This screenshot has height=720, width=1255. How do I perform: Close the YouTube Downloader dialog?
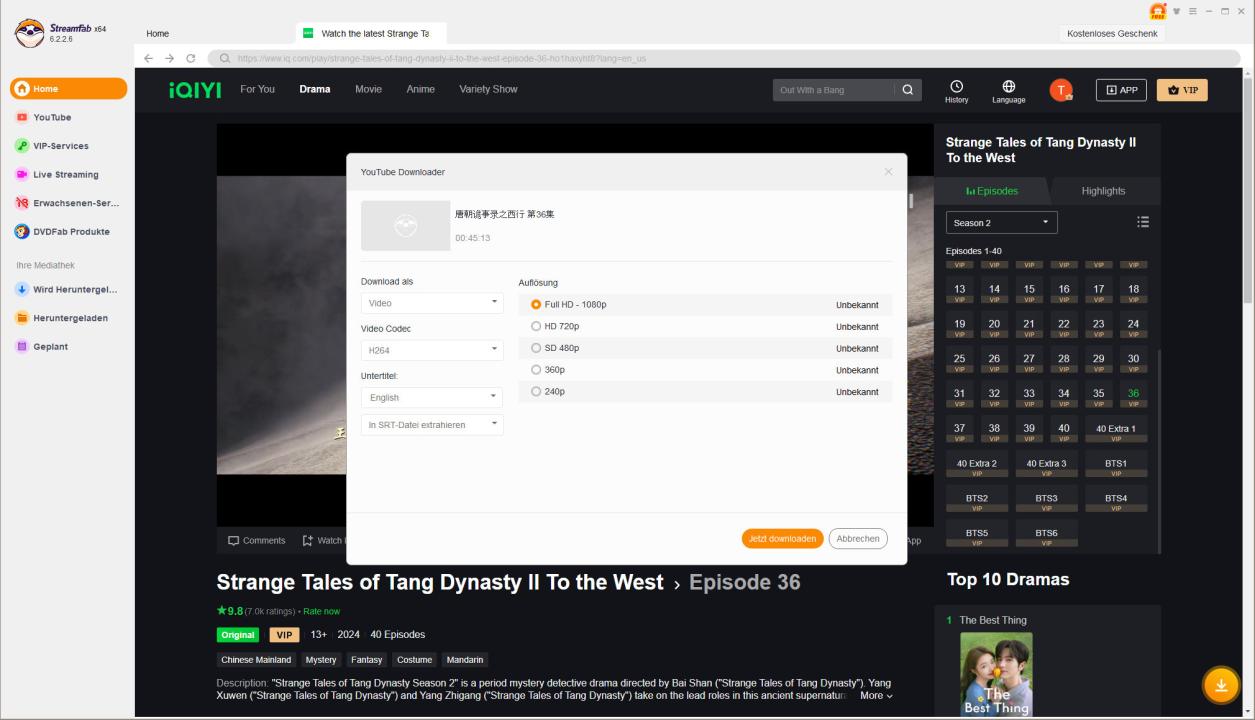coord(888,172)
